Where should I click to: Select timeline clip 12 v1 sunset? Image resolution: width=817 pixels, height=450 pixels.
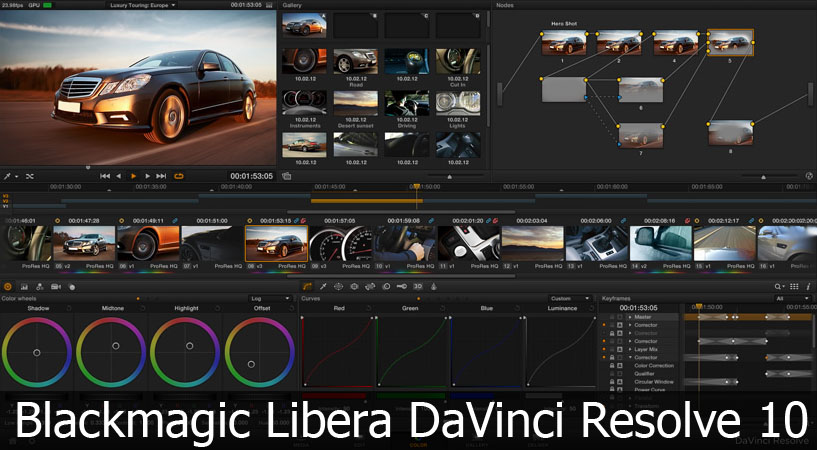533,243
